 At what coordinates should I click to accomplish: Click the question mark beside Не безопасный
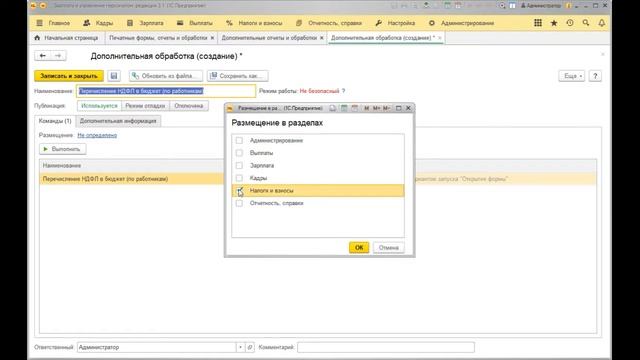(x=343, y=91)
